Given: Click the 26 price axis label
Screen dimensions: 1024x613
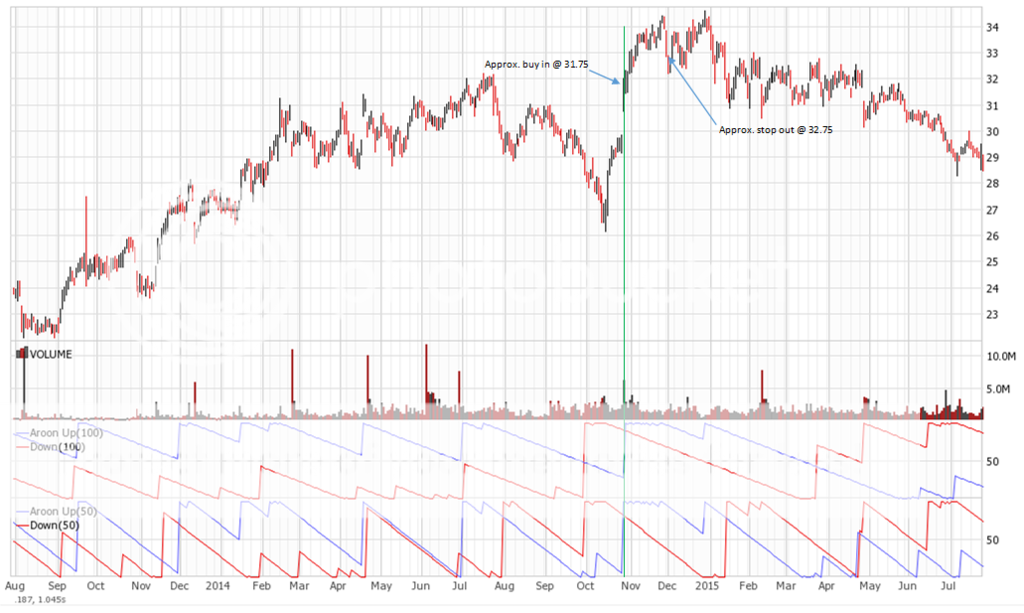Looking at the screenshot, I should [x=993, y=236].
